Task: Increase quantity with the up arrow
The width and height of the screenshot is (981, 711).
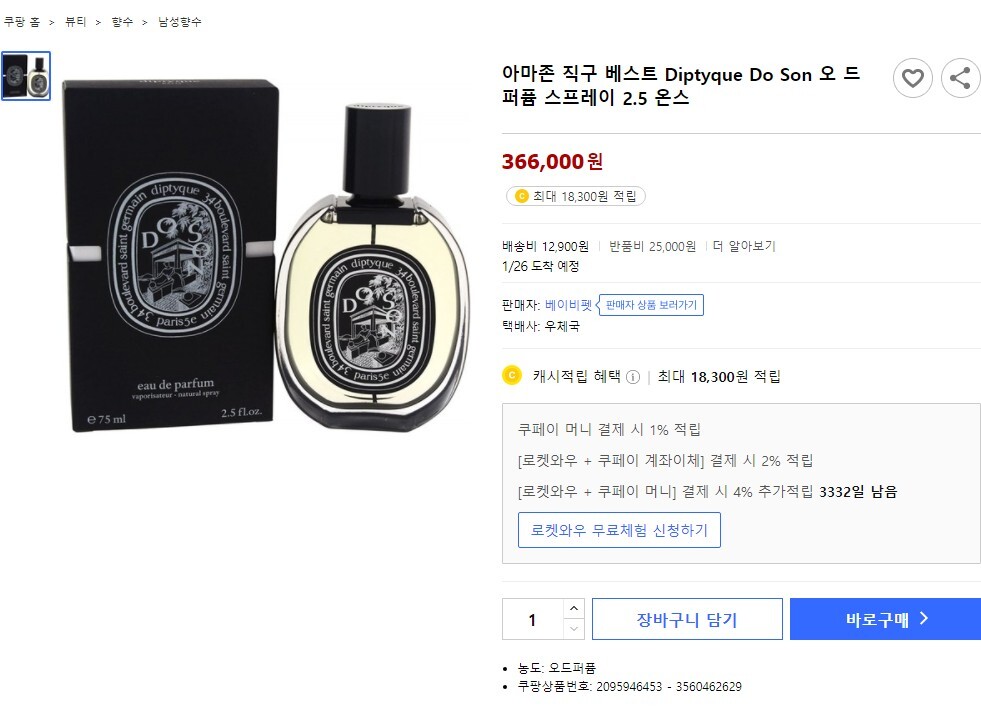Action: click(574, 608)
